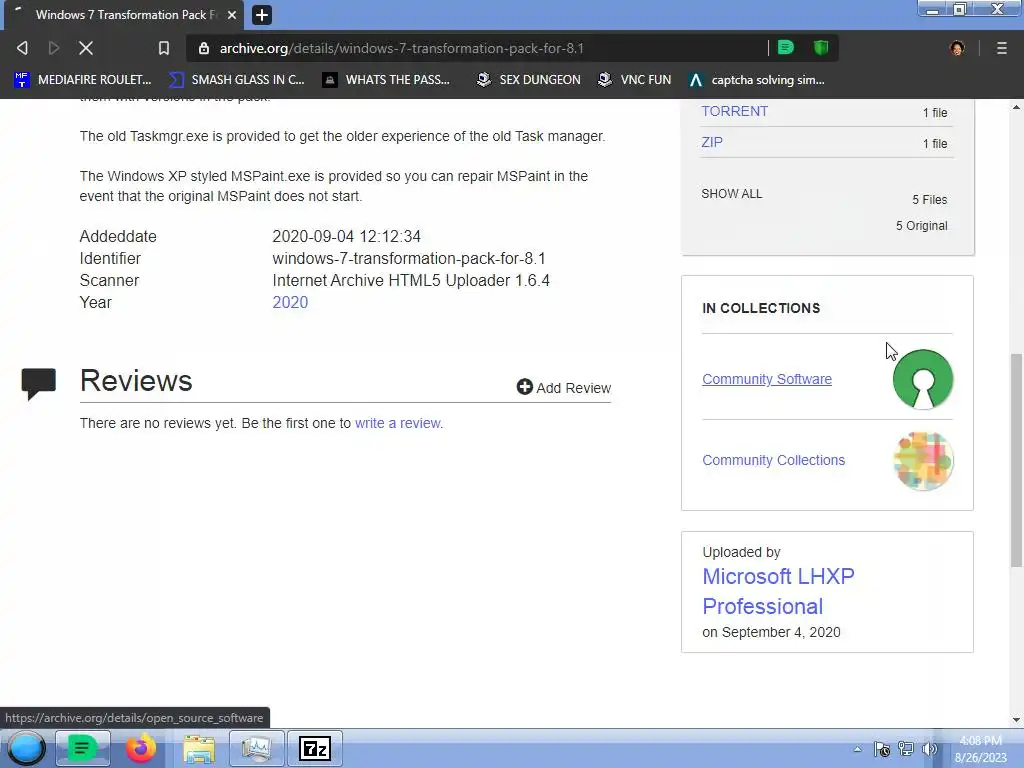The height and width of the screenshot is (768, 1024).
Task: Open the system monitor taskbar icon
Action: click(256, 748)
